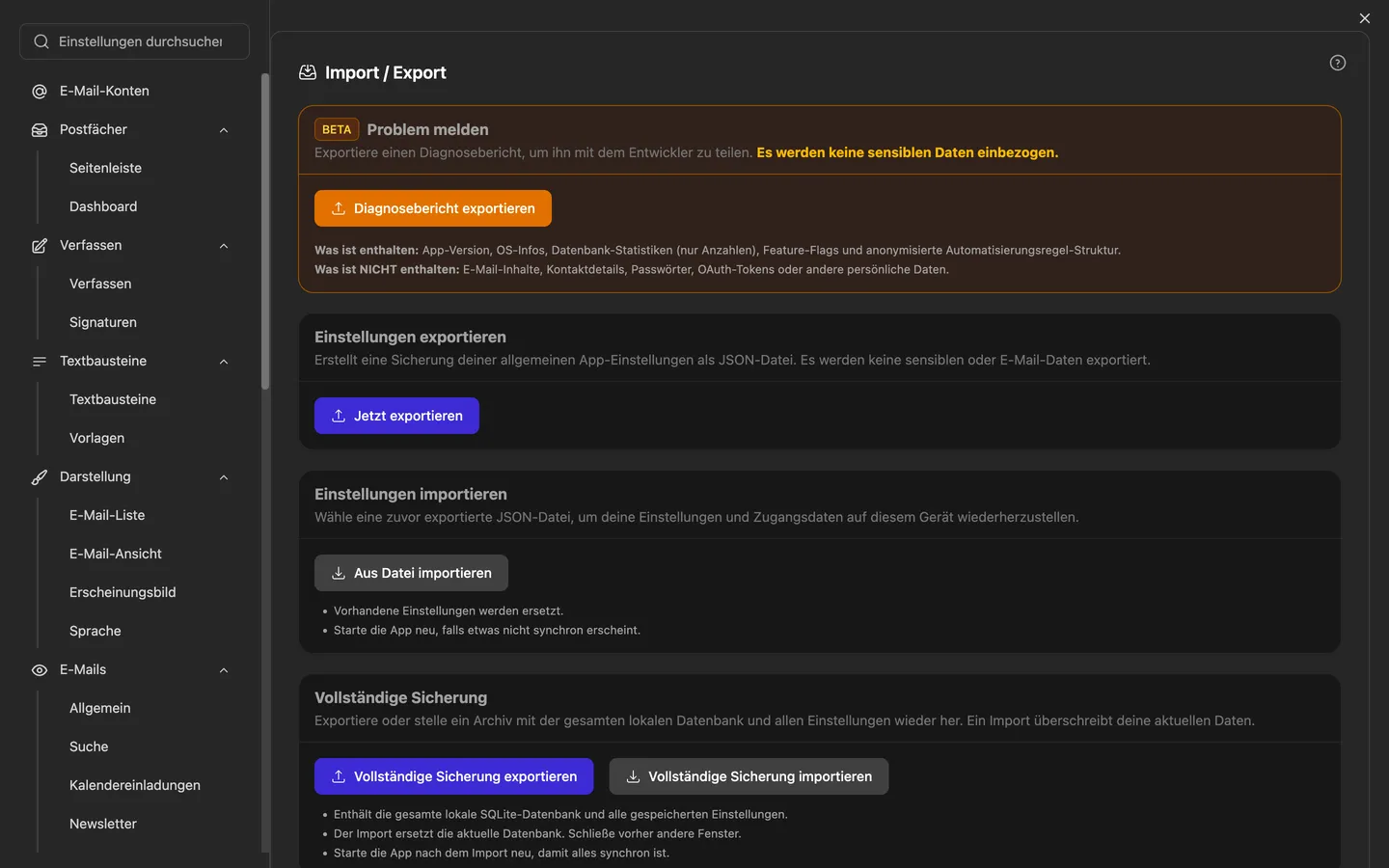Select E-Mail-Liste under Darstellung
Image resolution: width=1389 pixels, height=868 pixels.
tap(107, 515)
